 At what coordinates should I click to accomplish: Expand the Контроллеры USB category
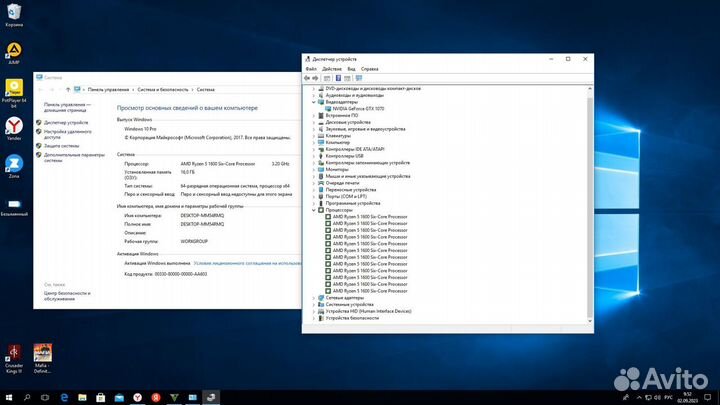coord(315,155)
